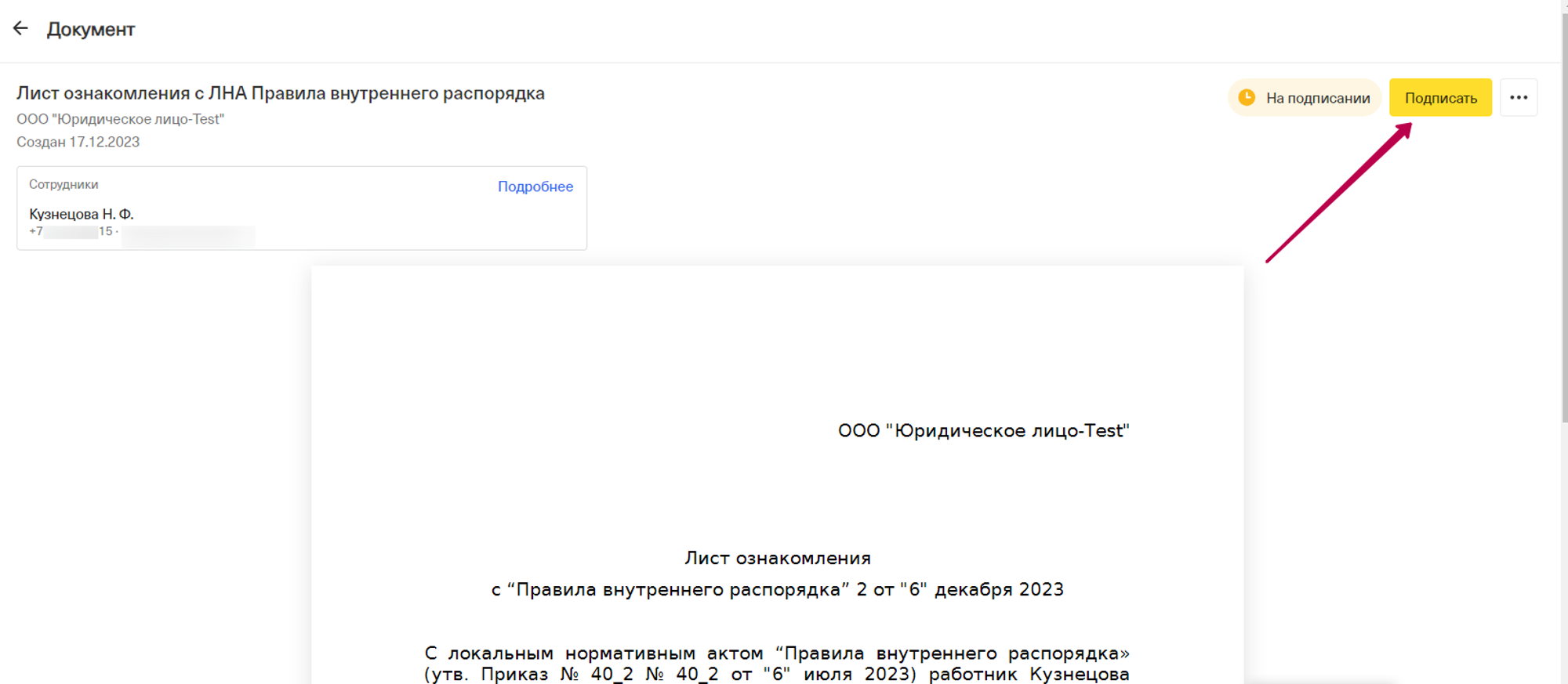The width and height of the screenshot is (1568, 684).
Task: Click the employee's masked phone number
Action: coord(71,232)
